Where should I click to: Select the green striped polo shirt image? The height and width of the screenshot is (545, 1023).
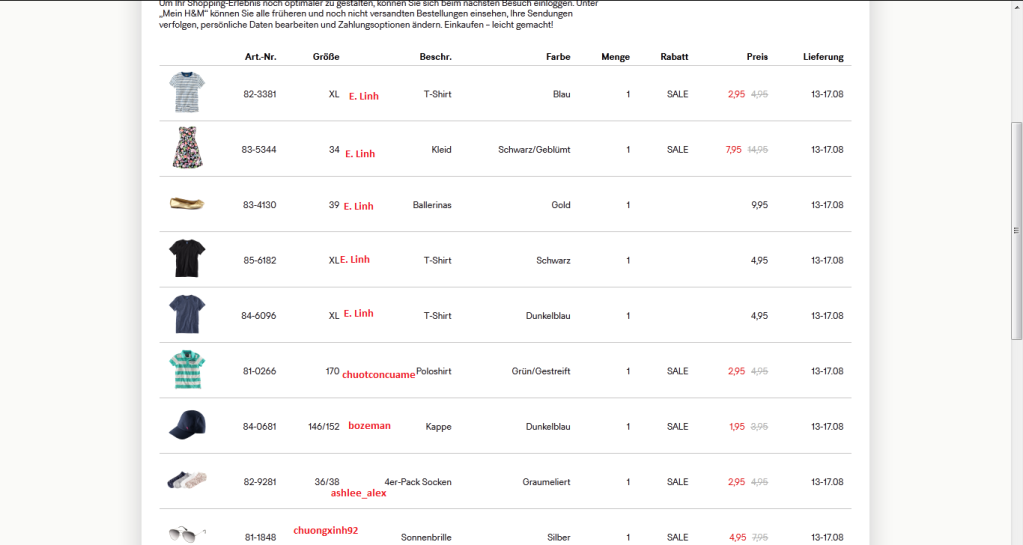187,370
